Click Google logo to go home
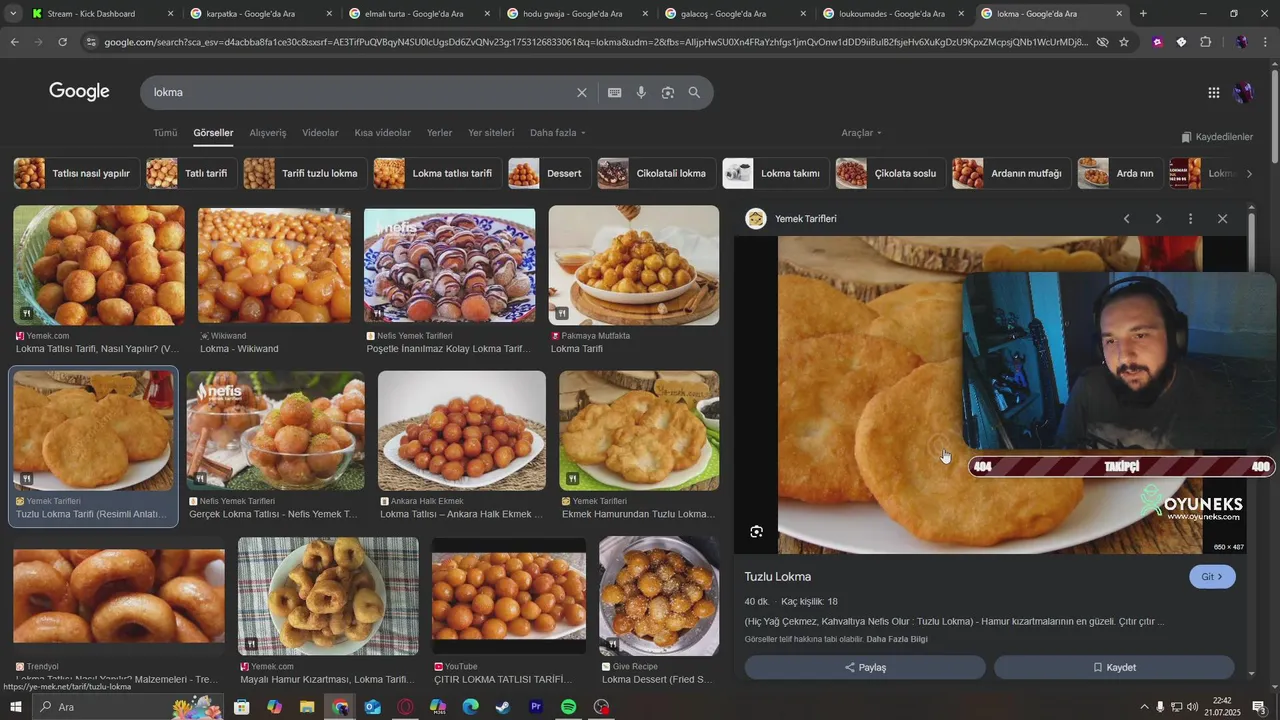This screenshot has width=1280, height=720. (79, 92)
